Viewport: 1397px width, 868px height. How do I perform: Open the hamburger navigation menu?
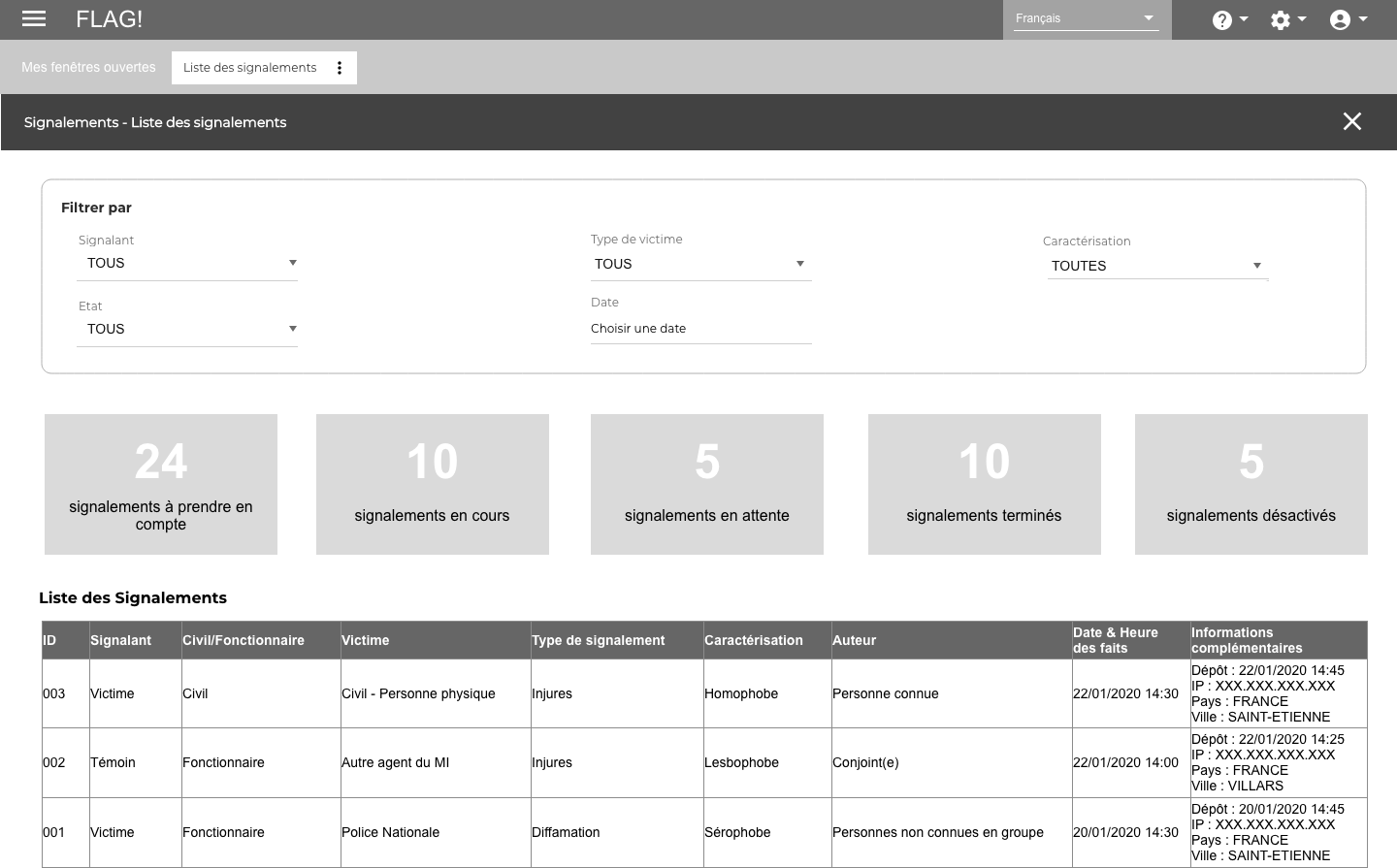click(x=34, y=18)
